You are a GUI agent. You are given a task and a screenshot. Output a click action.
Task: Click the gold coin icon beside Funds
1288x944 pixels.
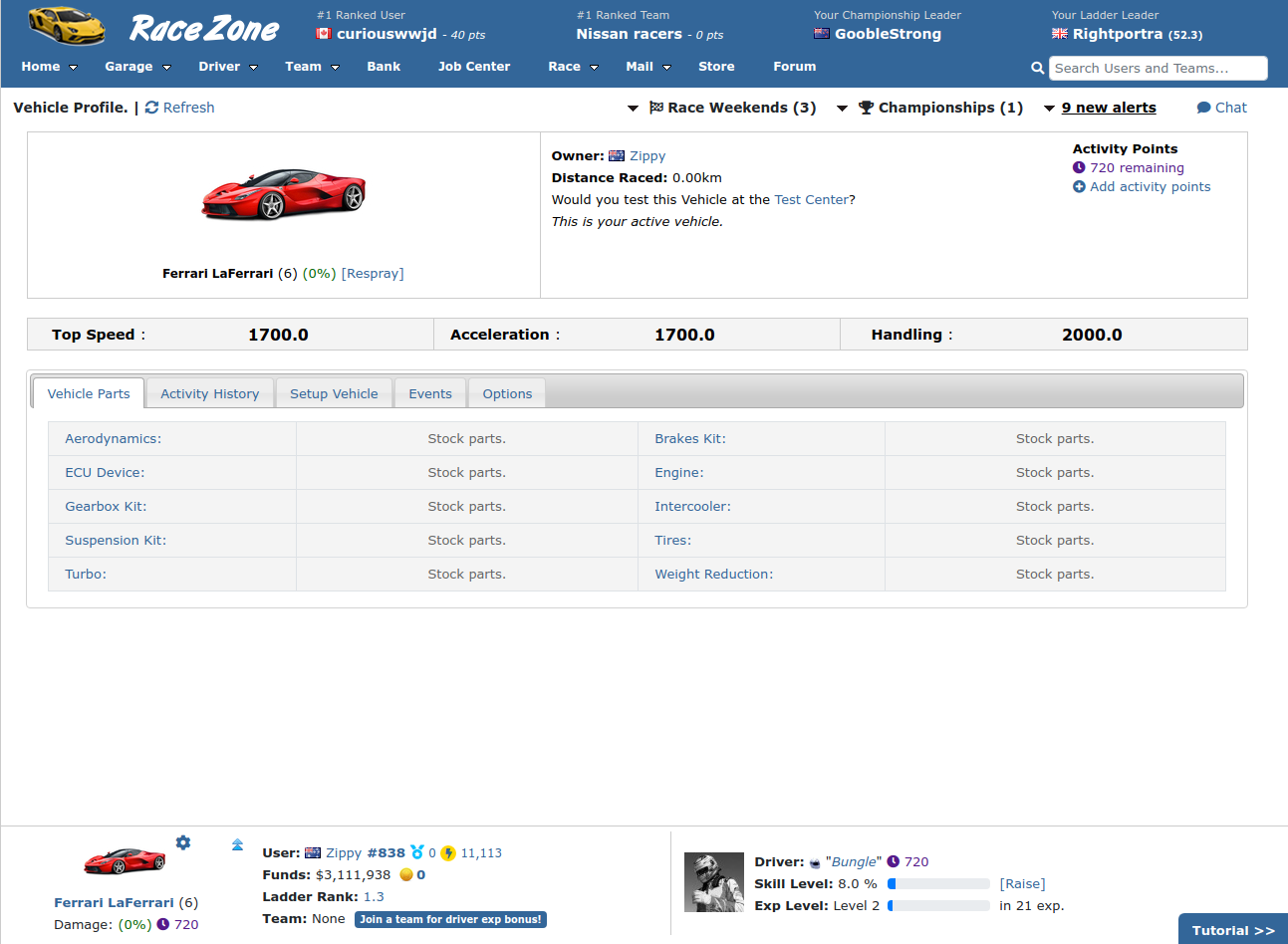406,874
